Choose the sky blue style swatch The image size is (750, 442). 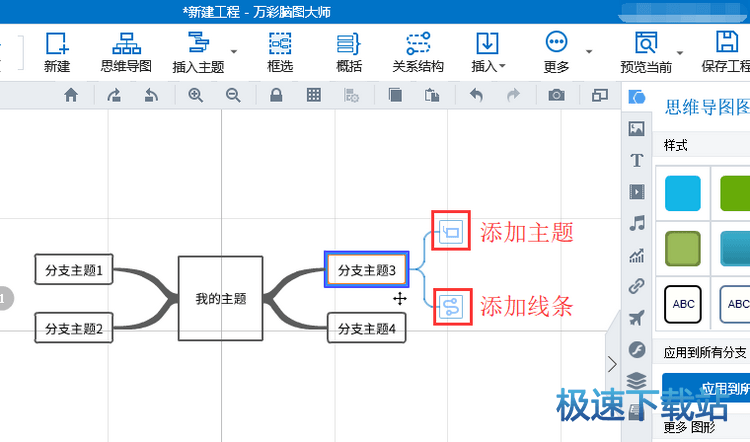point(683,193)
